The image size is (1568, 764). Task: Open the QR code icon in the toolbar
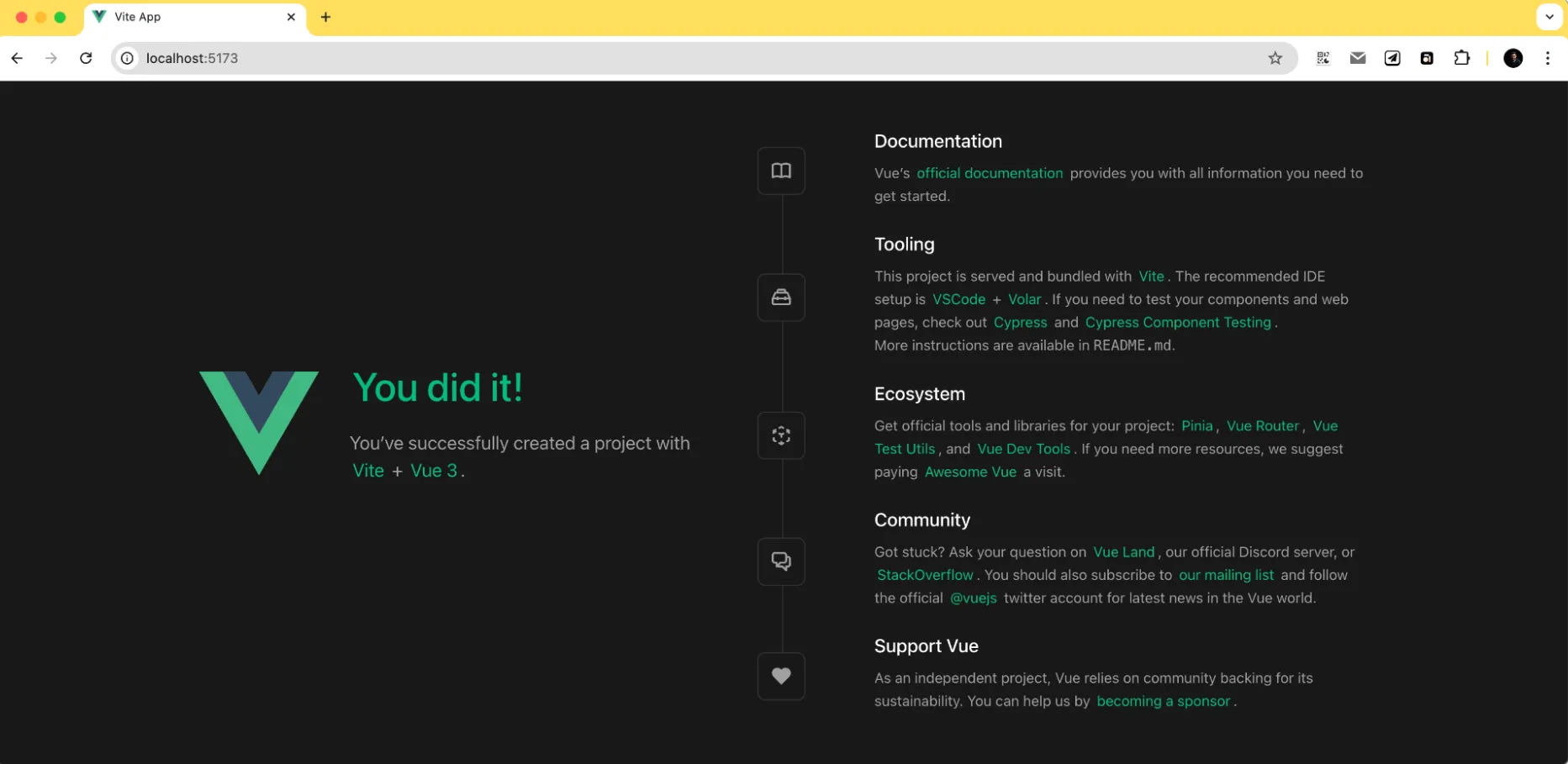tap(1323, 58)
